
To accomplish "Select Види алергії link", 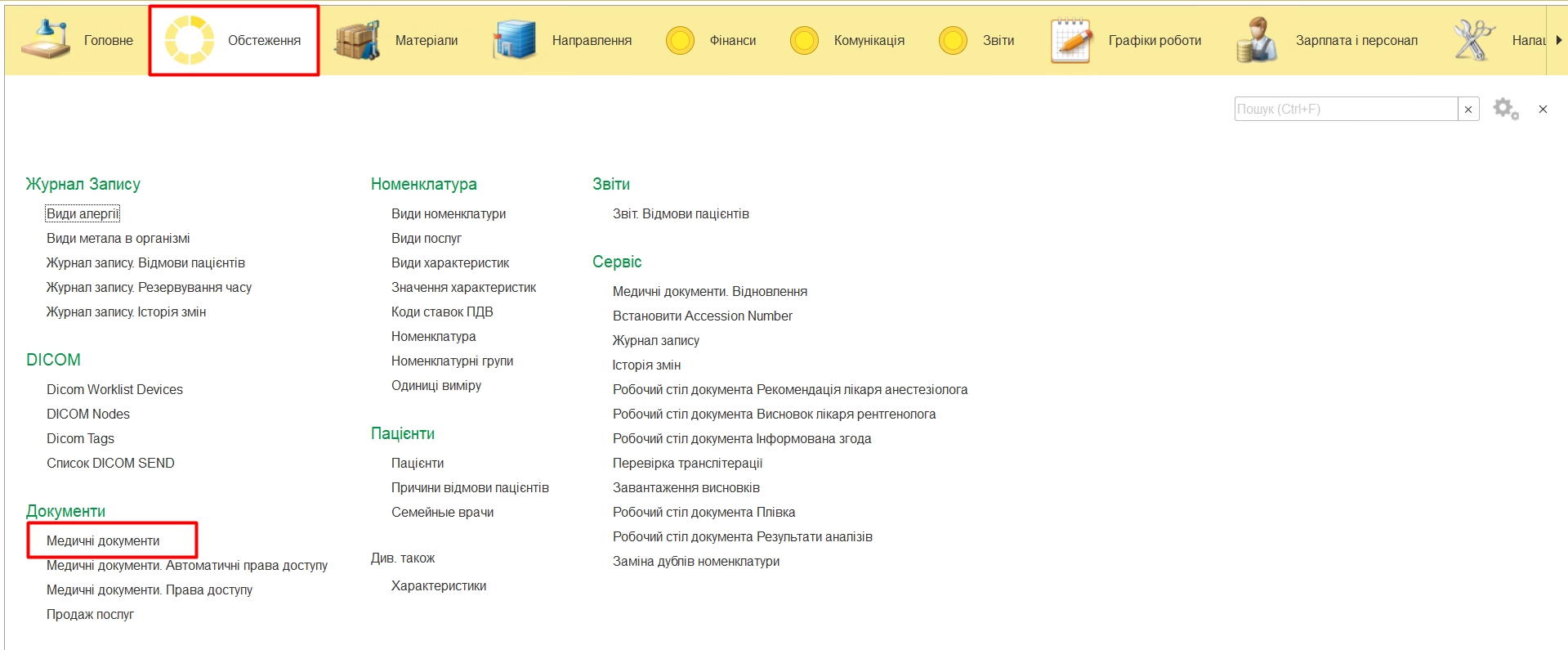I will pyautogui.click(x=83, y=213).
